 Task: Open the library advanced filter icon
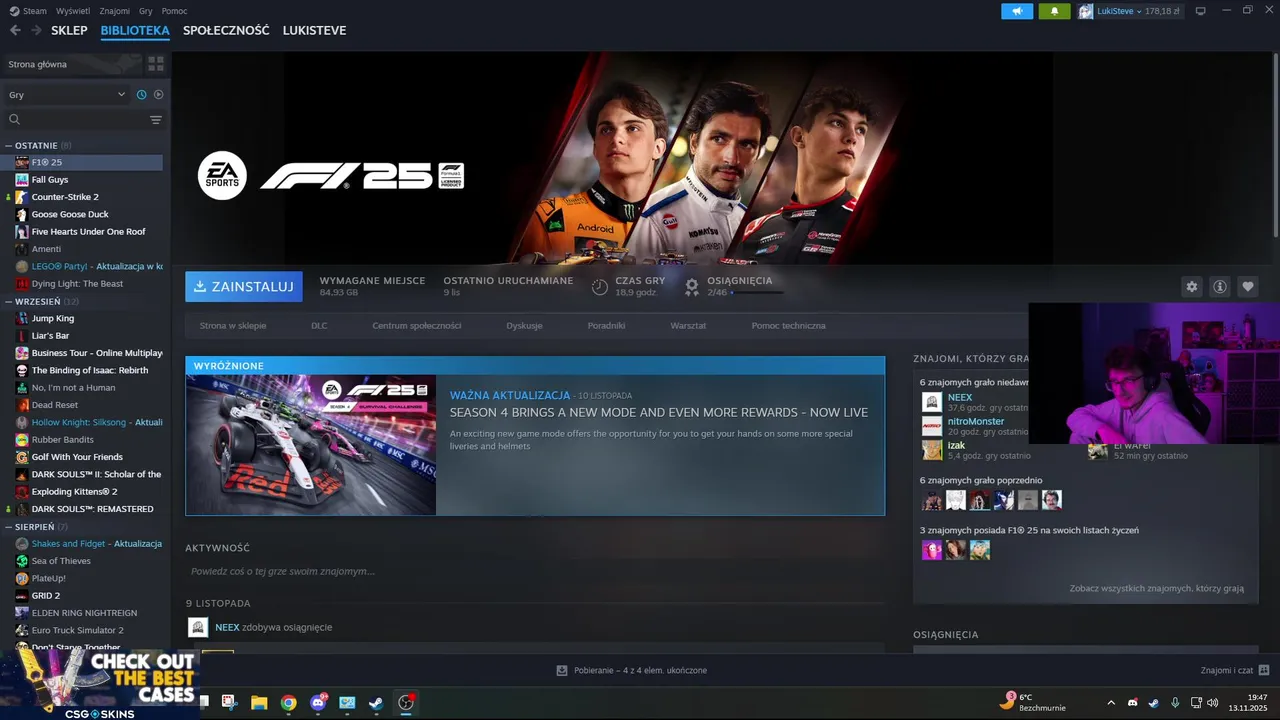(156, 120)
